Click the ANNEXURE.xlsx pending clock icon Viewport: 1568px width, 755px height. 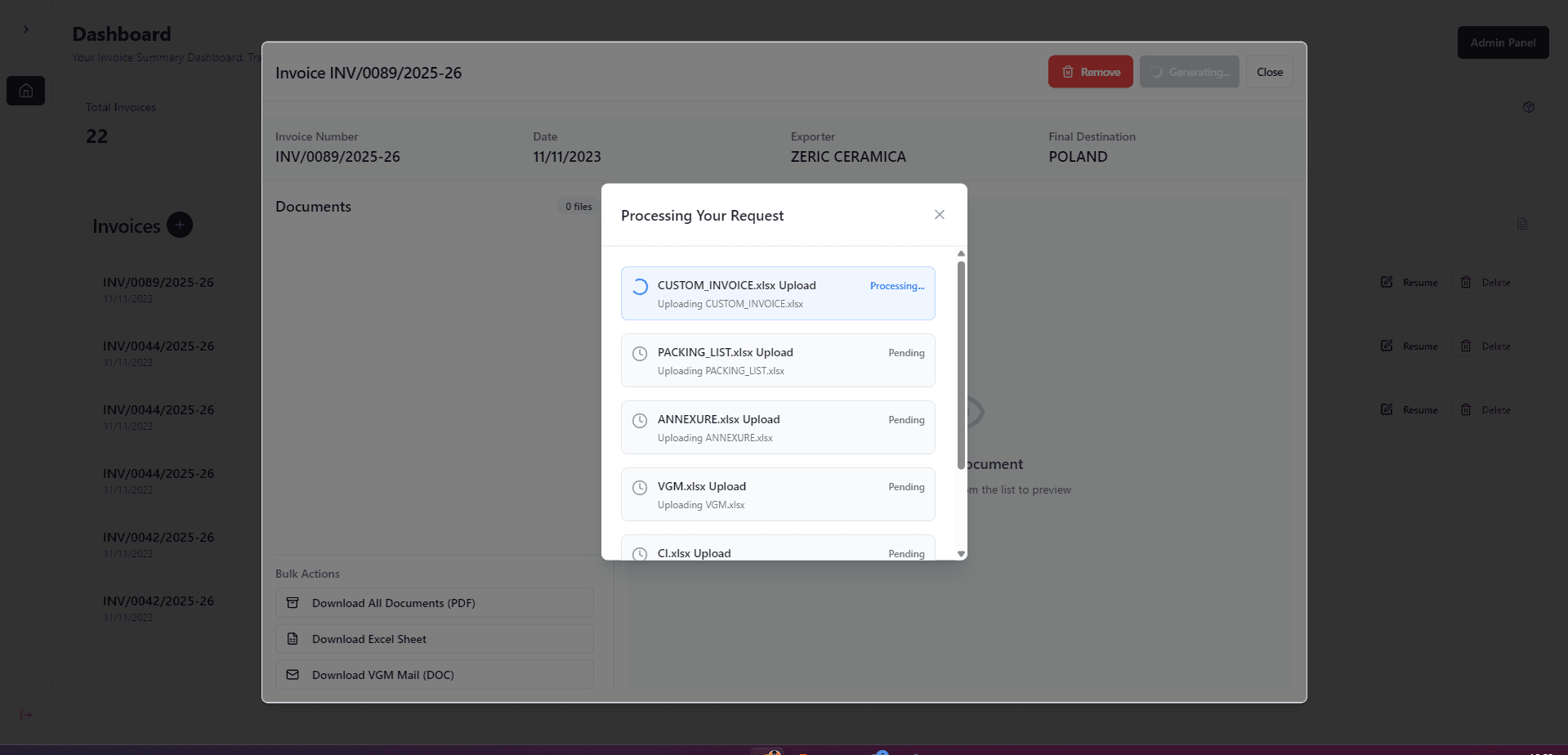640,421
